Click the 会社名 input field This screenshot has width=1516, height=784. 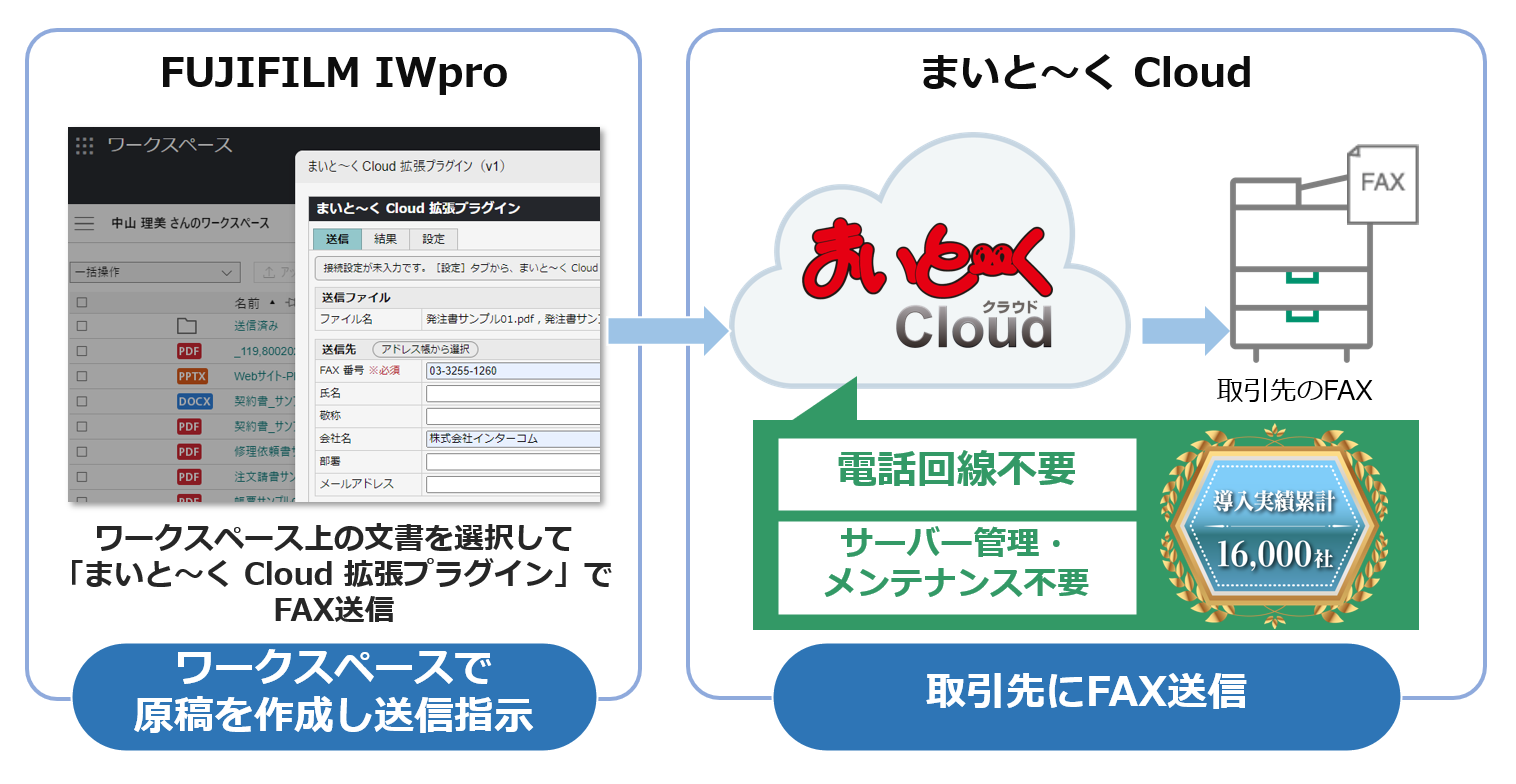[x=512, y=439]
